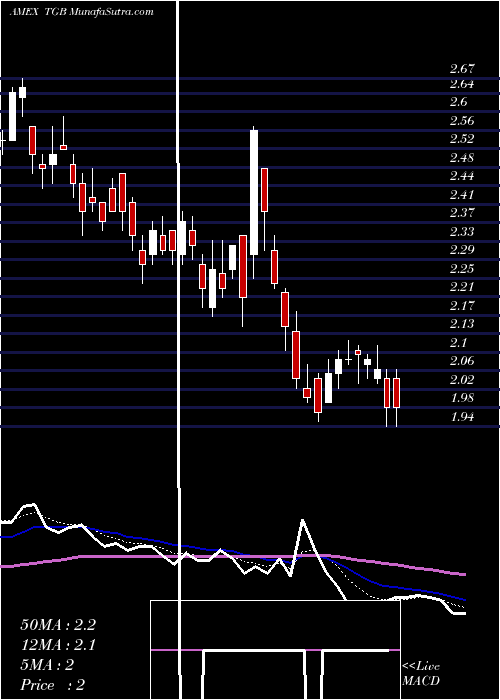Click the 2.52 price axis label
The width and height of the screenshot is (500, 700).
[462, 139]
